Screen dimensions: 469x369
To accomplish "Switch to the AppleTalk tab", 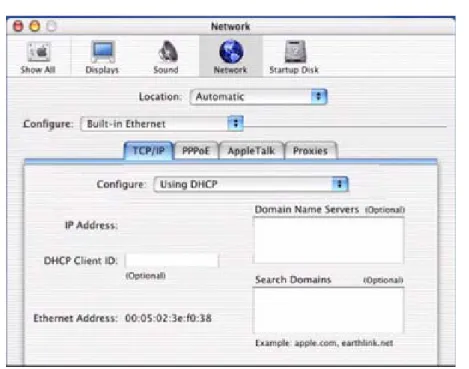I will (251, 151).
